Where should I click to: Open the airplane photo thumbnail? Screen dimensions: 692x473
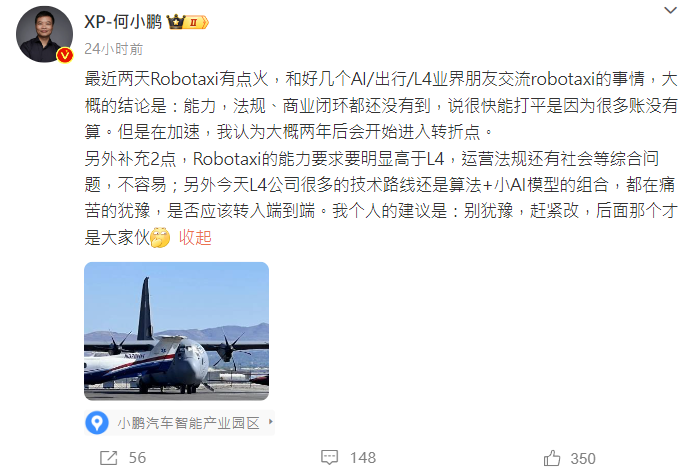click(177, 331)
